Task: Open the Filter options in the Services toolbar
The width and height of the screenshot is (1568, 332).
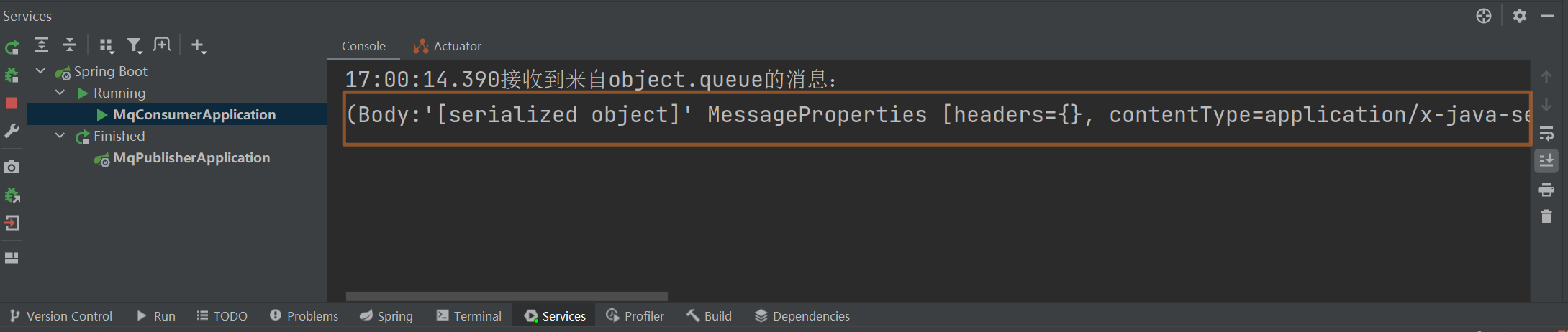Action: pos(135,46)
